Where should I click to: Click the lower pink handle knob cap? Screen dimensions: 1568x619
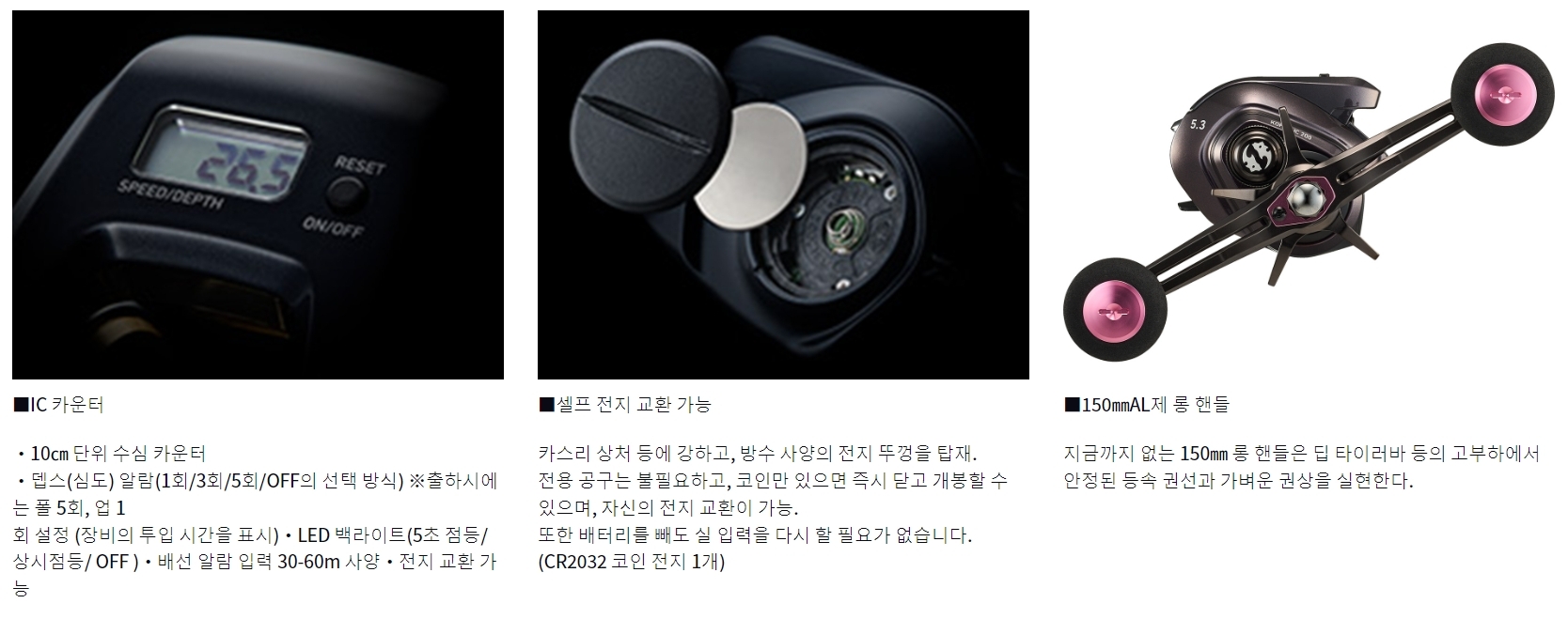point(1112,313)
